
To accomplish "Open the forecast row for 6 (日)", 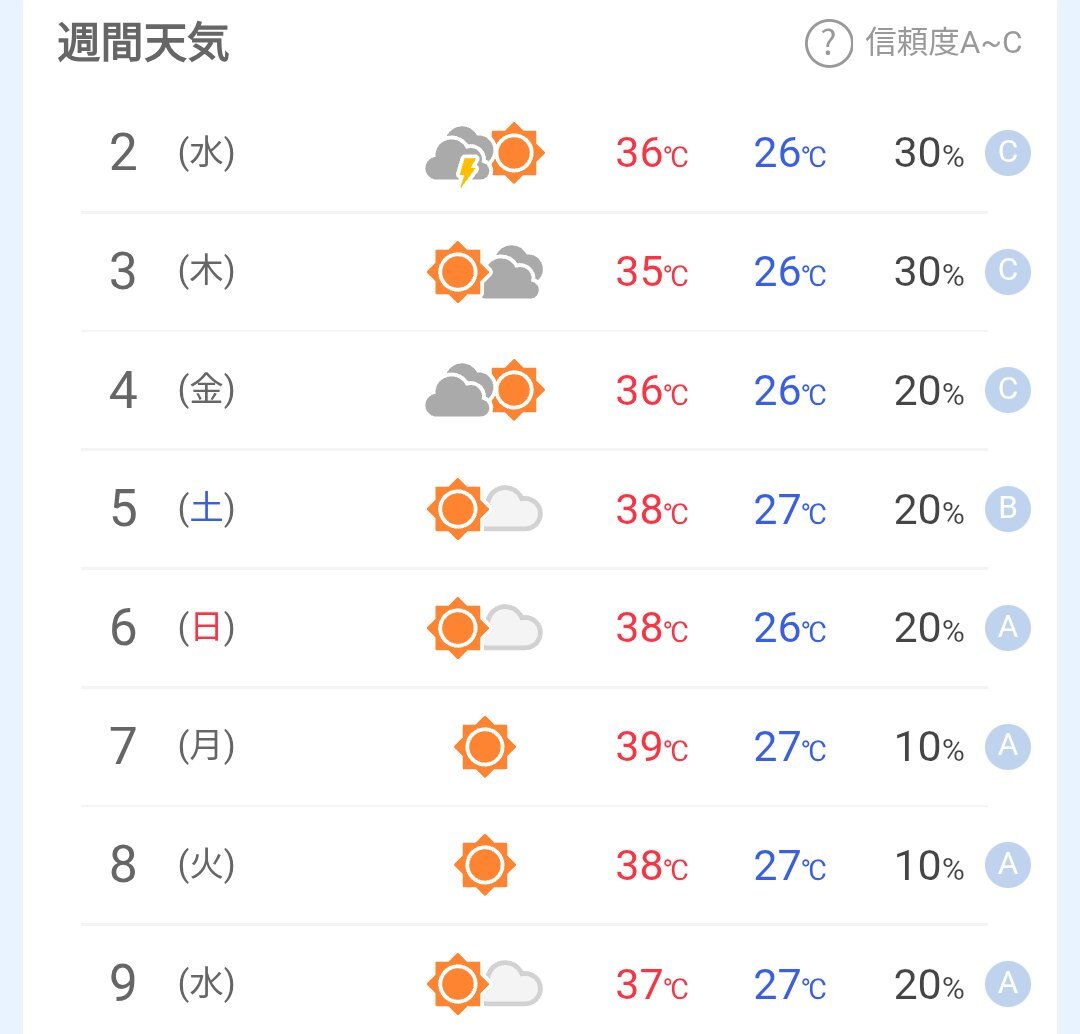I will click(x=534, y=628).
